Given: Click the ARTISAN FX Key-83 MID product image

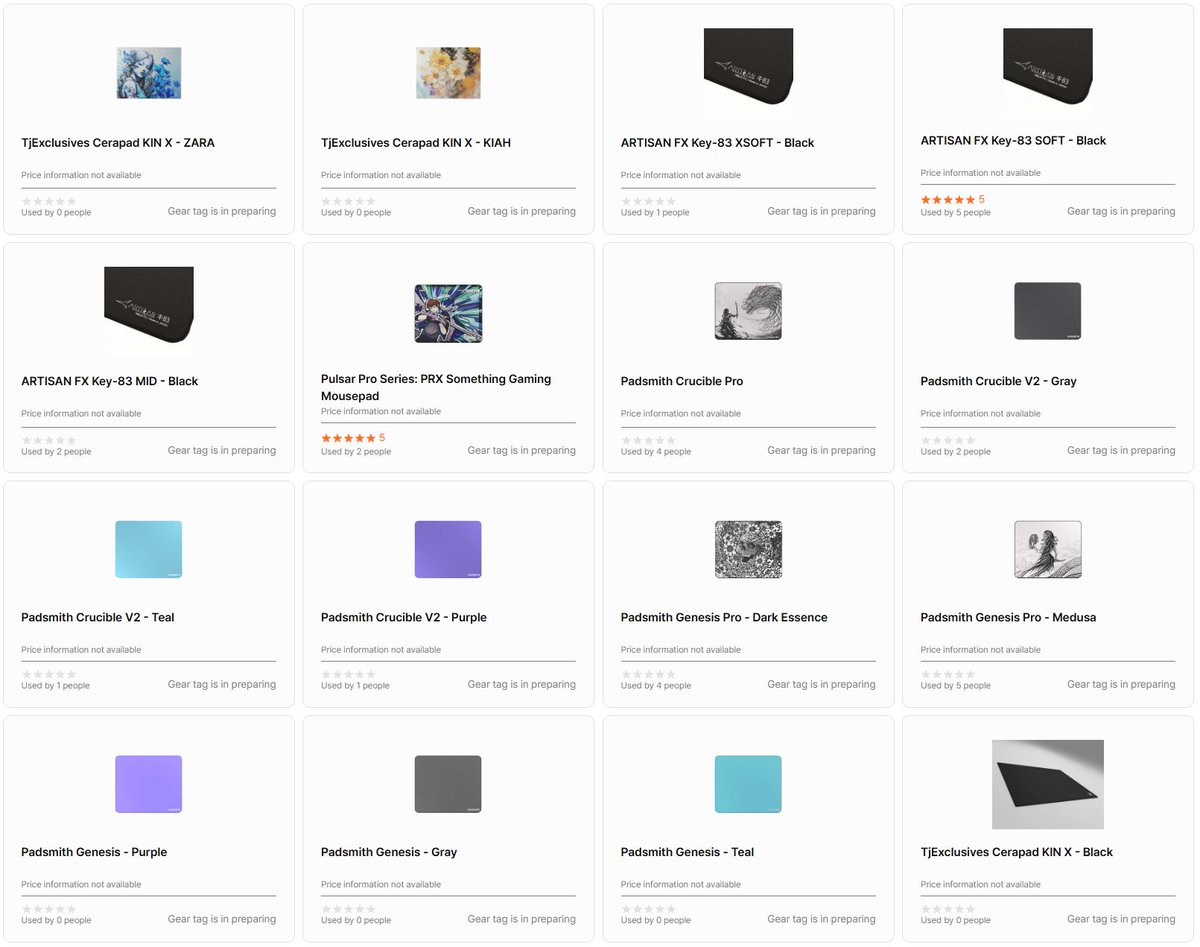Looking at the screenshot, I should click(x=149, y=307).
